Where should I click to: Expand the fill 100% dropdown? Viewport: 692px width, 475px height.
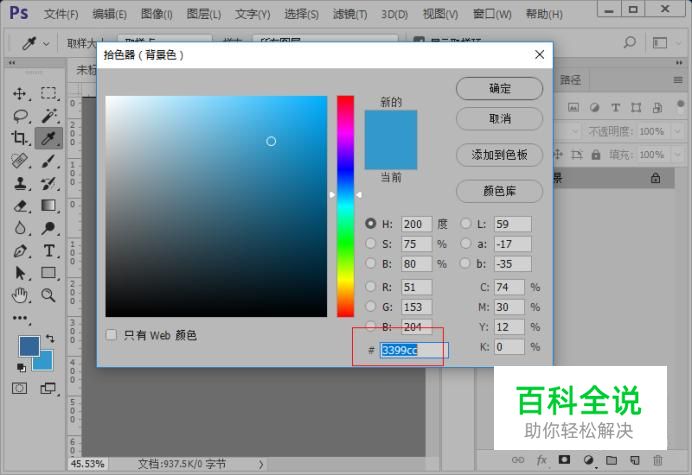coord(677,155)
